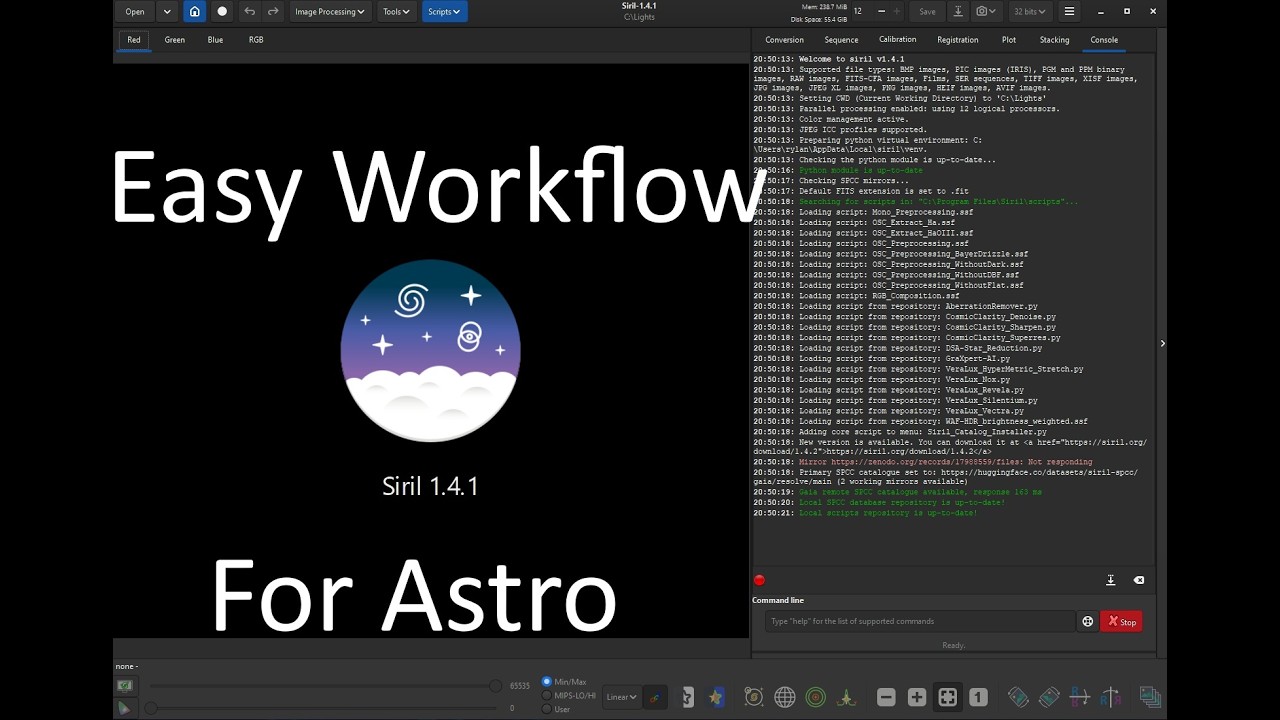Click the save-as download arrow icon
The width and height of the screenshot is (1280, 720).
[958, 11]
